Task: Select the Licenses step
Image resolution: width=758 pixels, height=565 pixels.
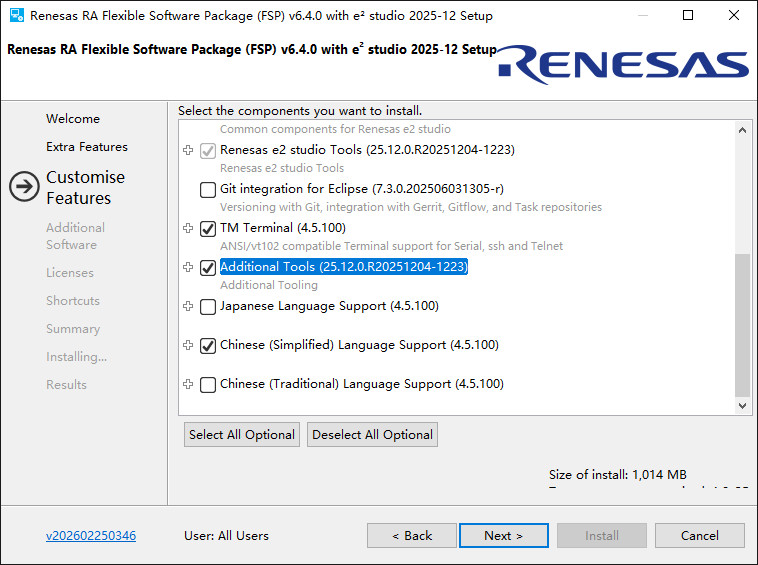Action: [70, 273]
